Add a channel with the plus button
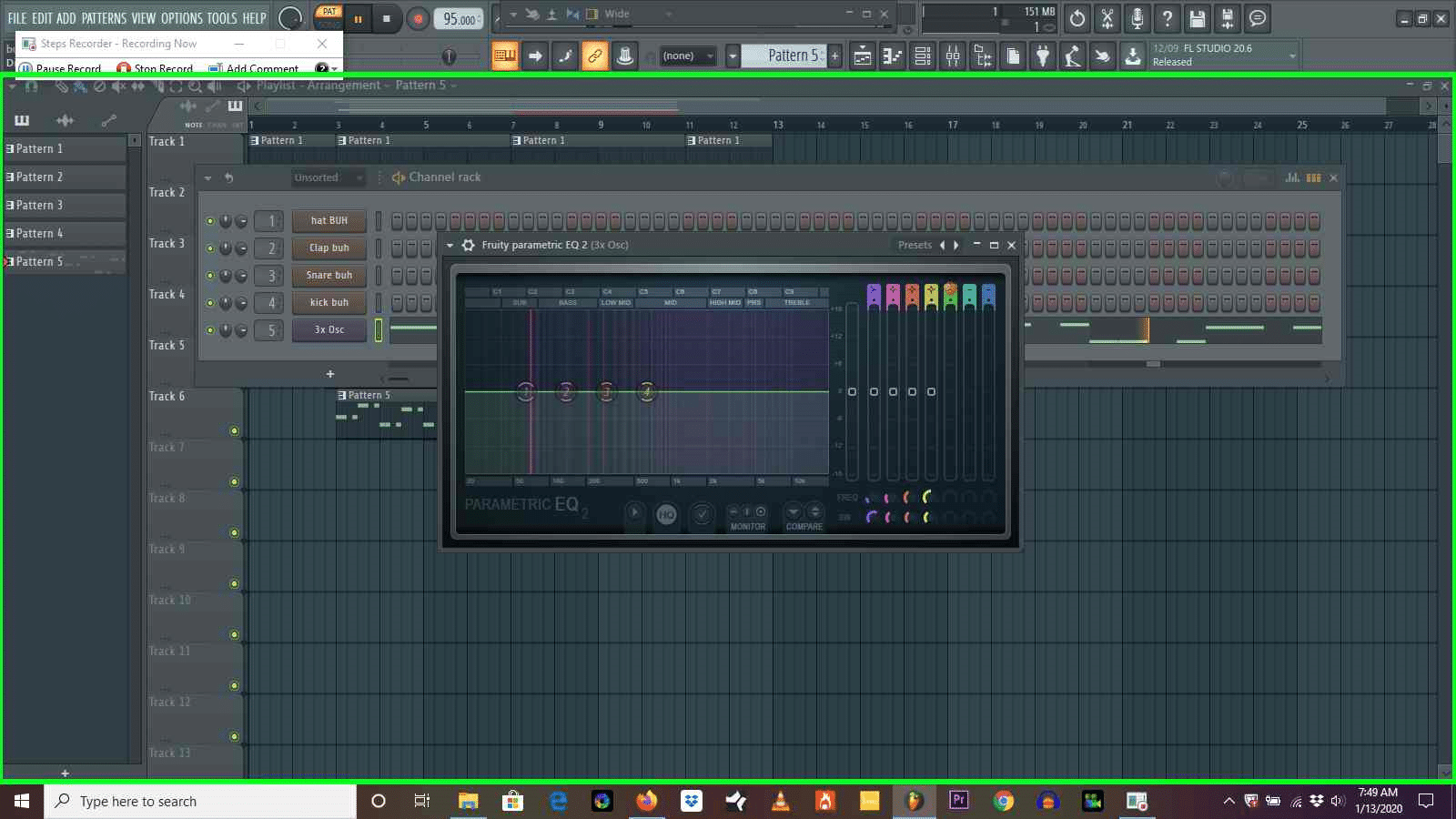 click(330, 374)
